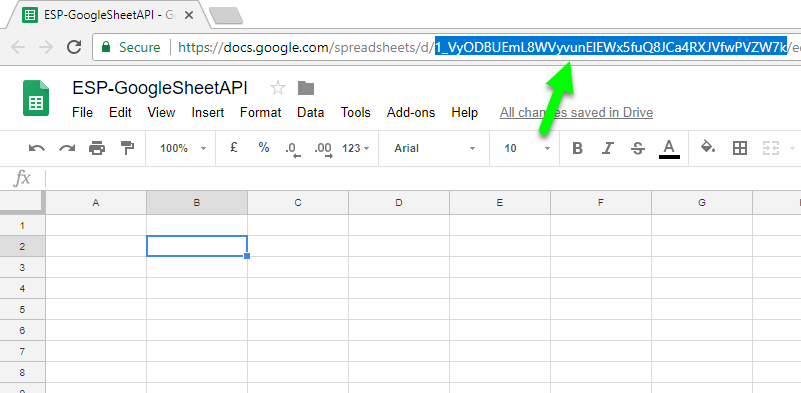Open the Borders grid icon
801x393 pixels.
pyautogui.click(x=740, y=148)
